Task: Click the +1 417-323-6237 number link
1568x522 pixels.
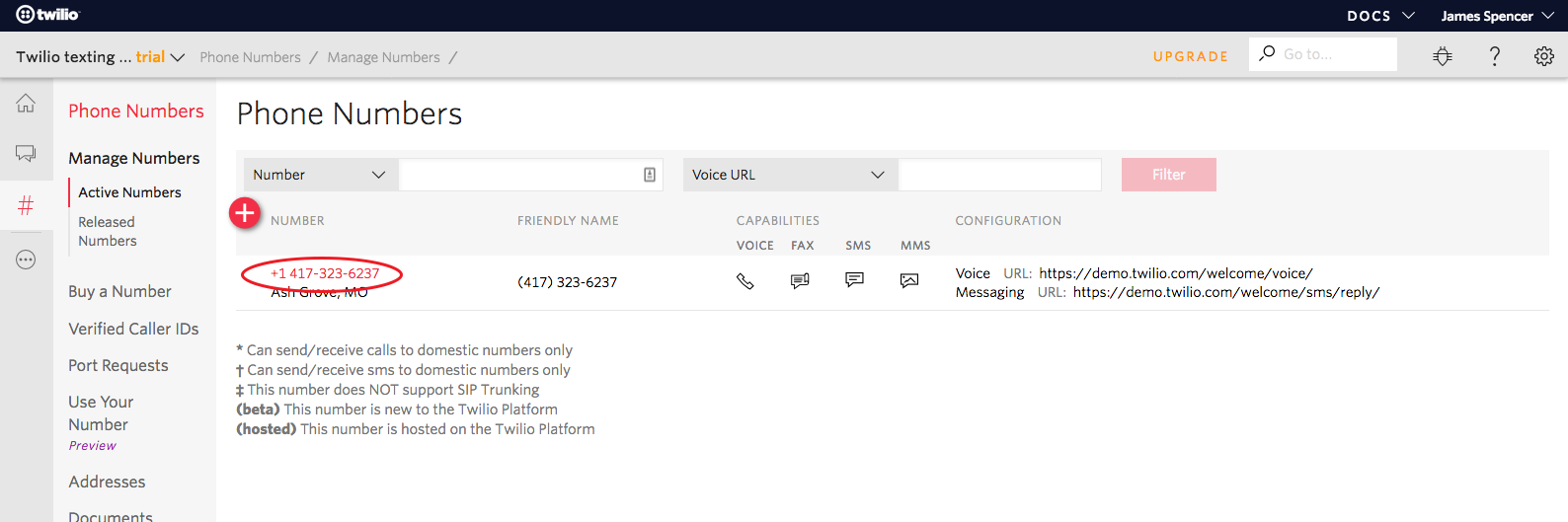Action: 325,273
